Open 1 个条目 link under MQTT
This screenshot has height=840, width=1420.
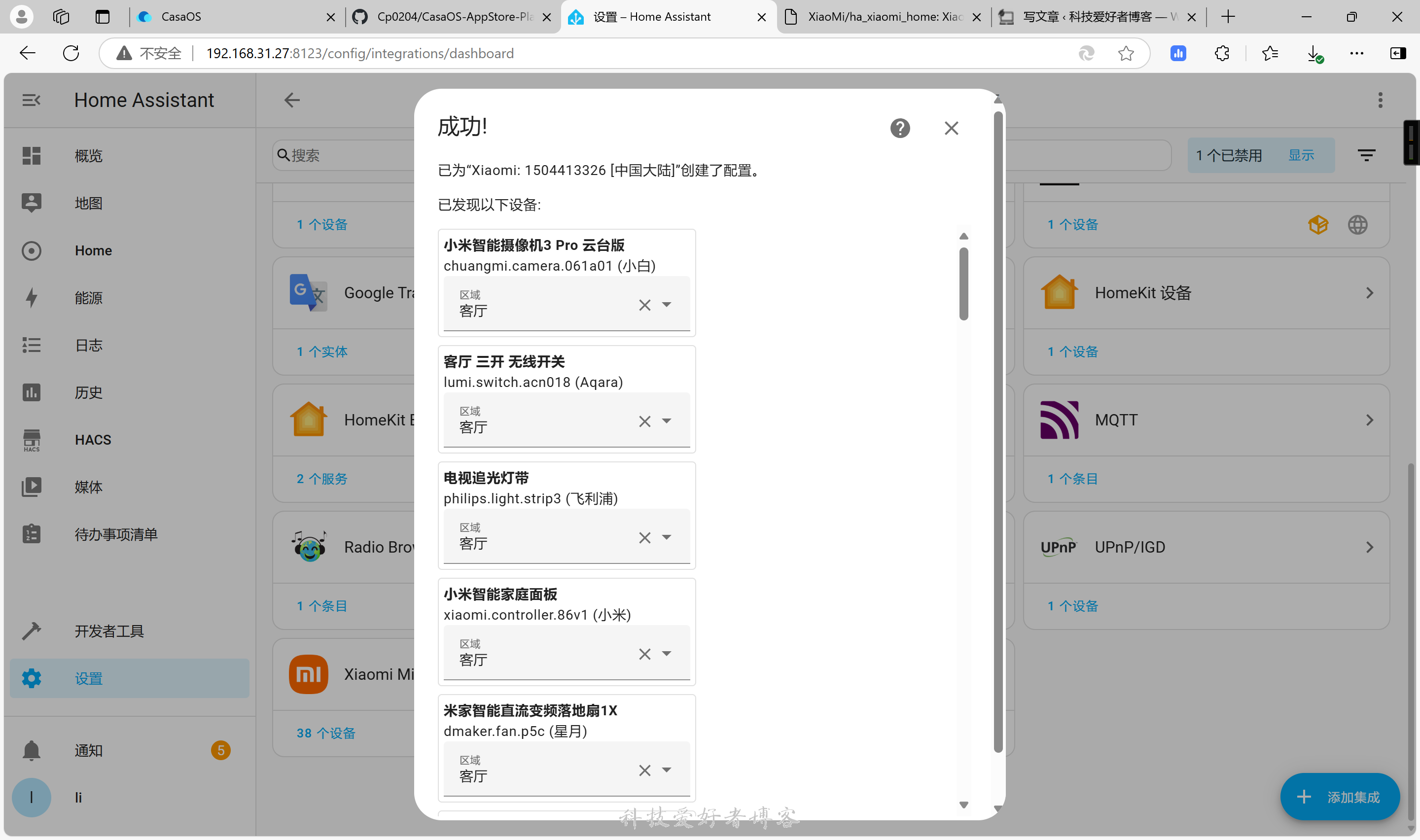coord(1072,479)
